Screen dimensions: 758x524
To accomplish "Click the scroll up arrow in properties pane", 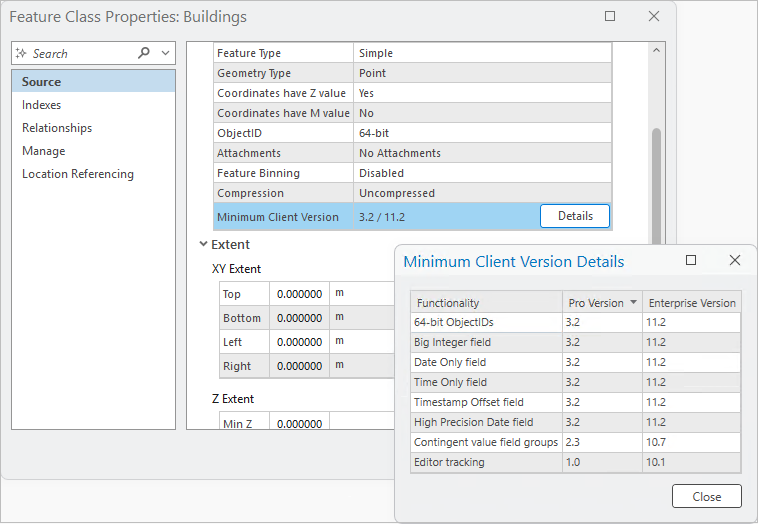I will coord(656,50).
